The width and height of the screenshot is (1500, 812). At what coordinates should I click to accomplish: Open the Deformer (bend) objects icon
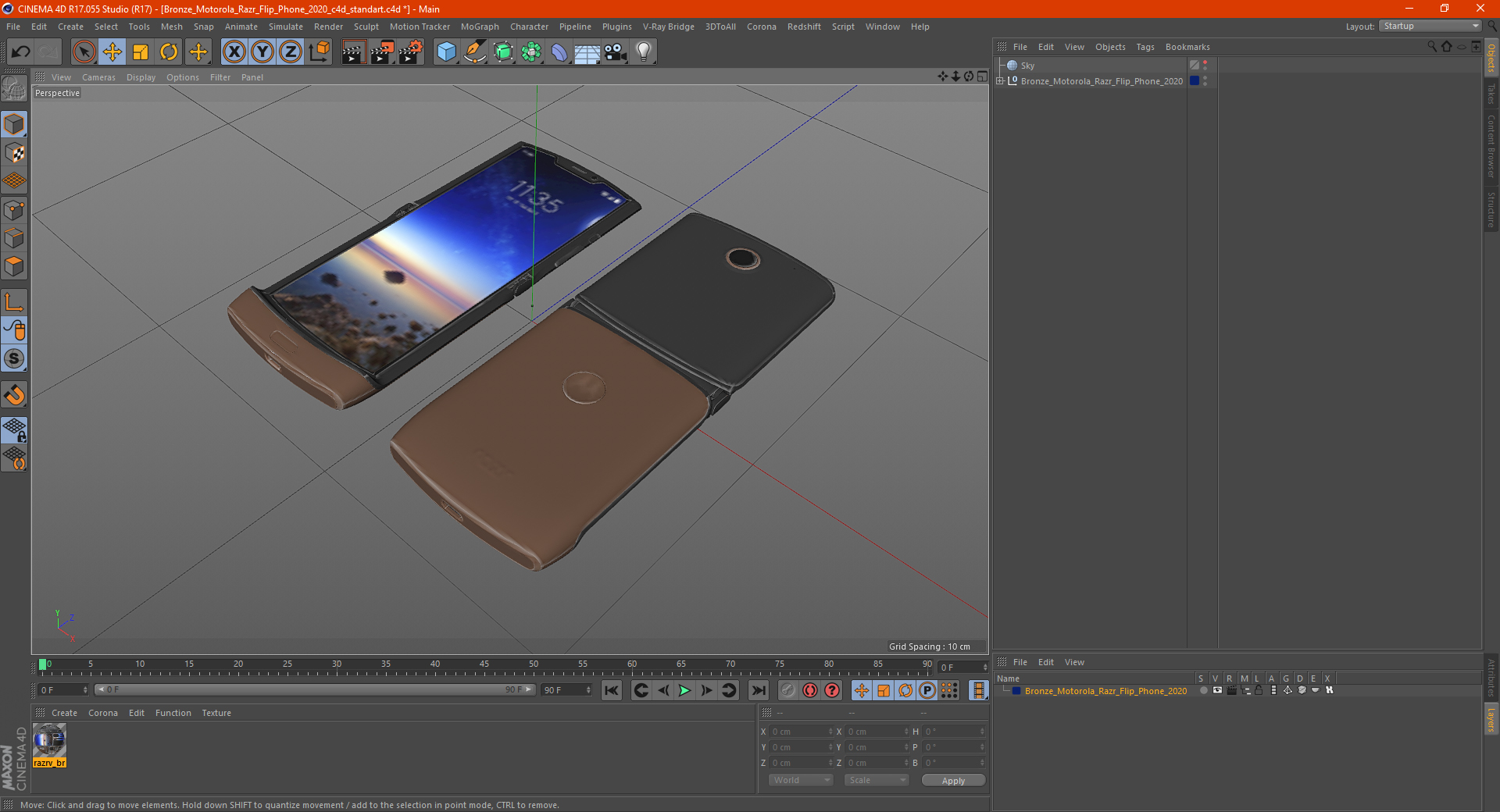point(559,52)
